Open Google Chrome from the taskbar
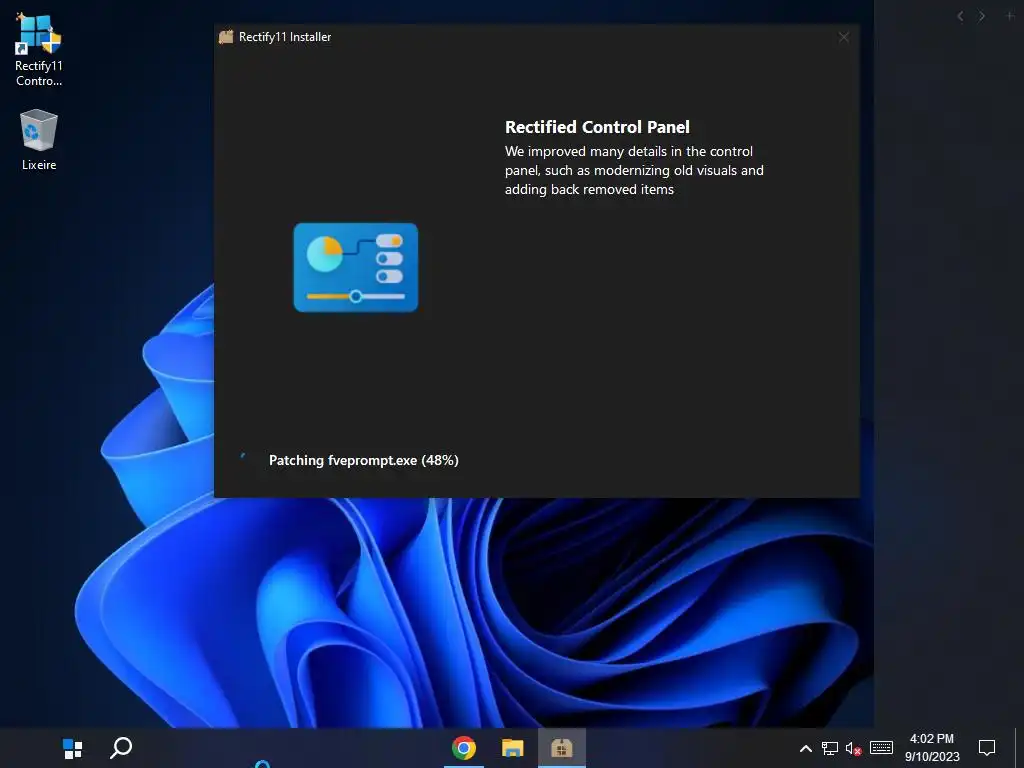The width and height of the screenshot is (1024, 768). coord(464,748)
